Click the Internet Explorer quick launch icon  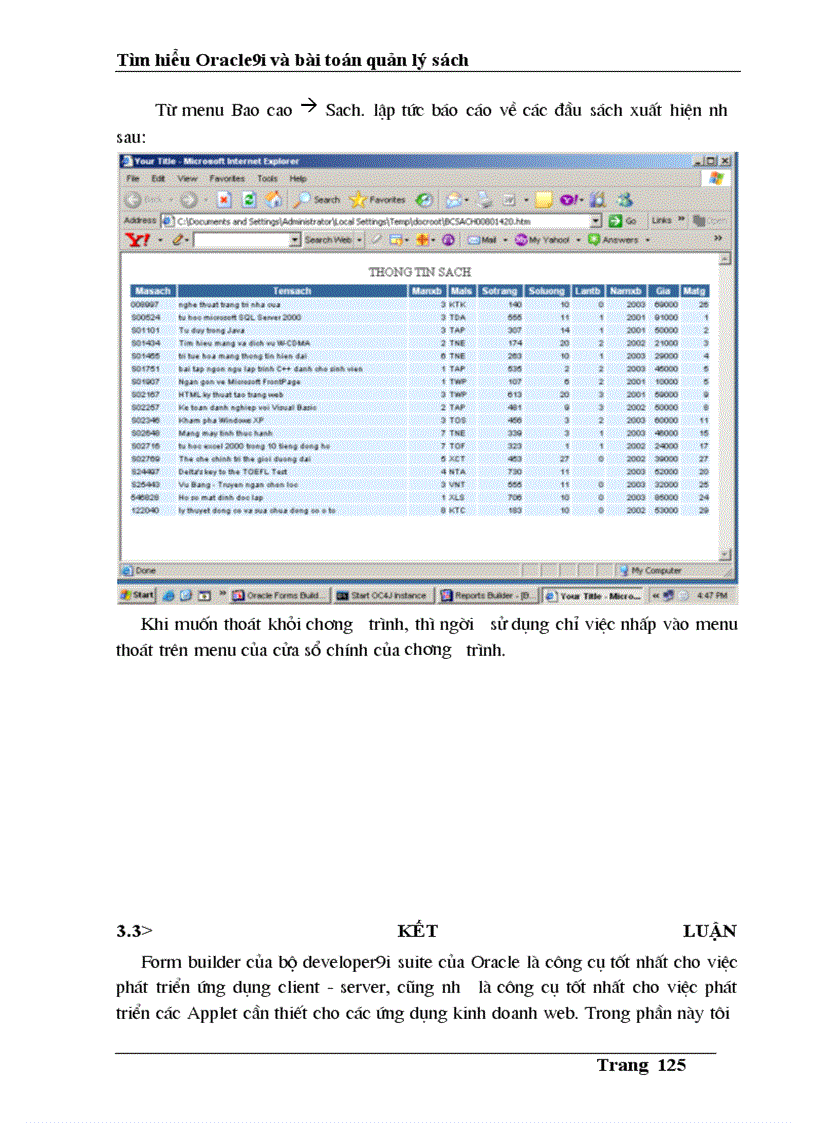(168, 595)
